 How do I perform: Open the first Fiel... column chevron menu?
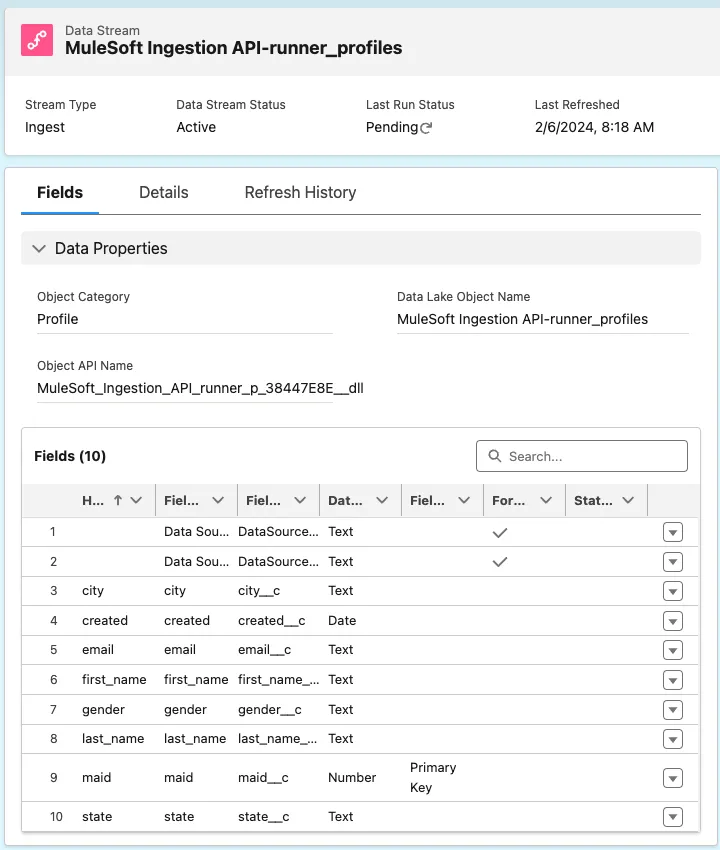[x=218, y=500]
